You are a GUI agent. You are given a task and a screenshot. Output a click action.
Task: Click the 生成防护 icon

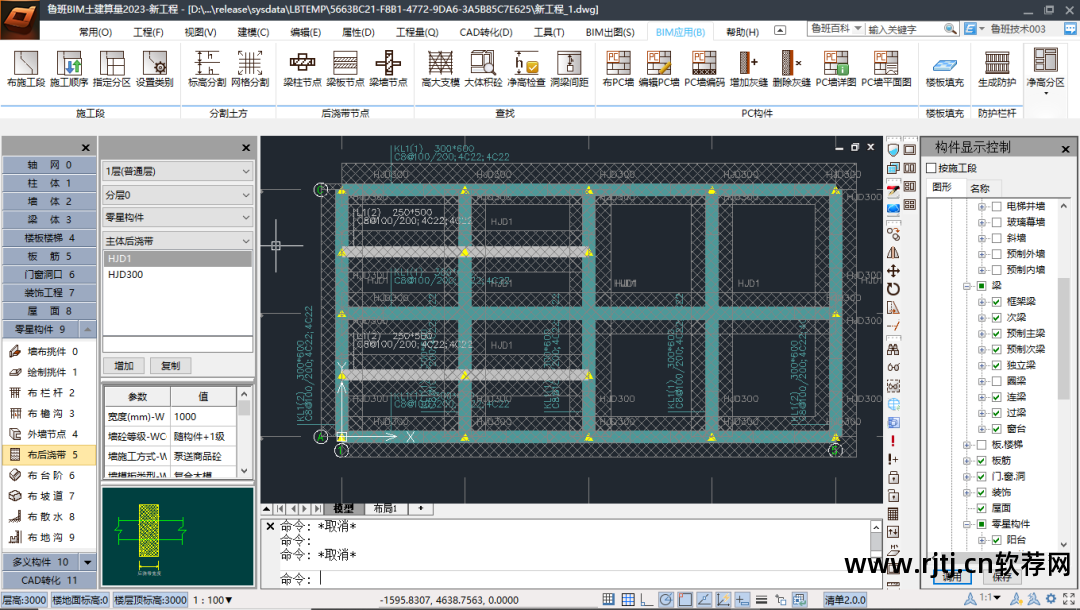(x=996, y=68)
